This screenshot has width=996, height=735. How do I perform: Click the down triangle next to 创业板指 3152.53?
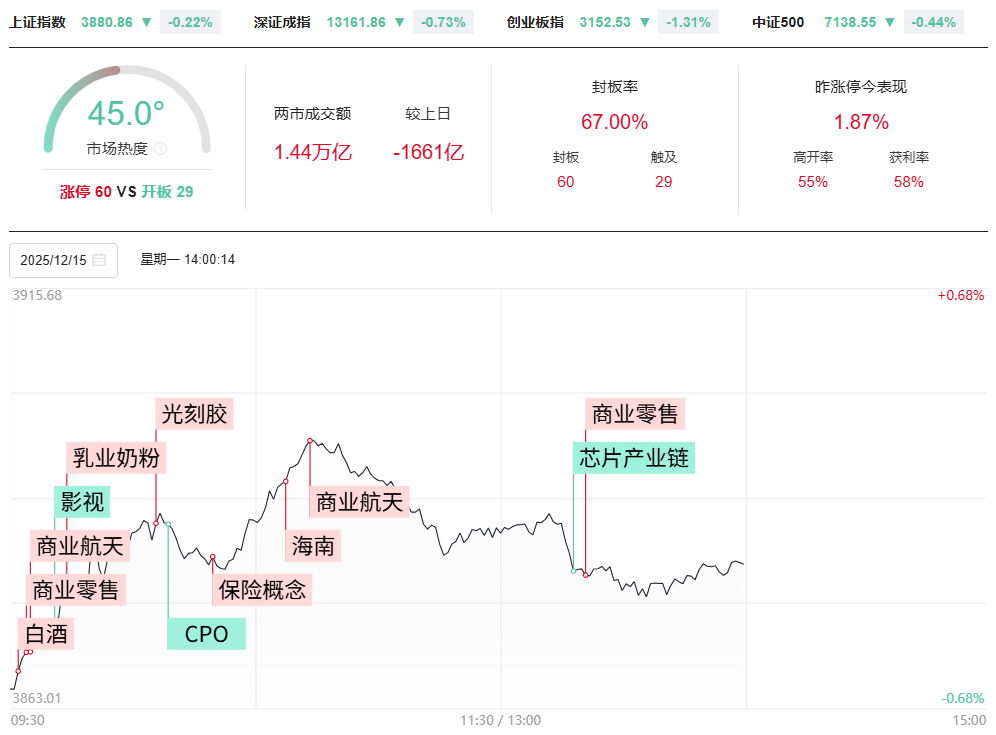[645, 22]
